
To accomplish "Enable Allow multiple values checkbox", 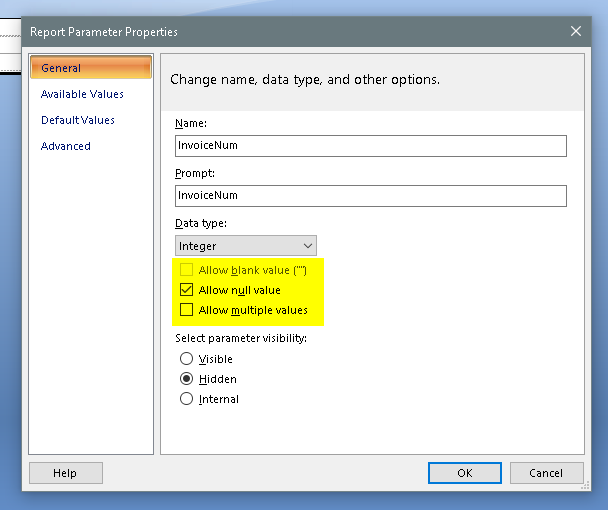I will point(186,310).
